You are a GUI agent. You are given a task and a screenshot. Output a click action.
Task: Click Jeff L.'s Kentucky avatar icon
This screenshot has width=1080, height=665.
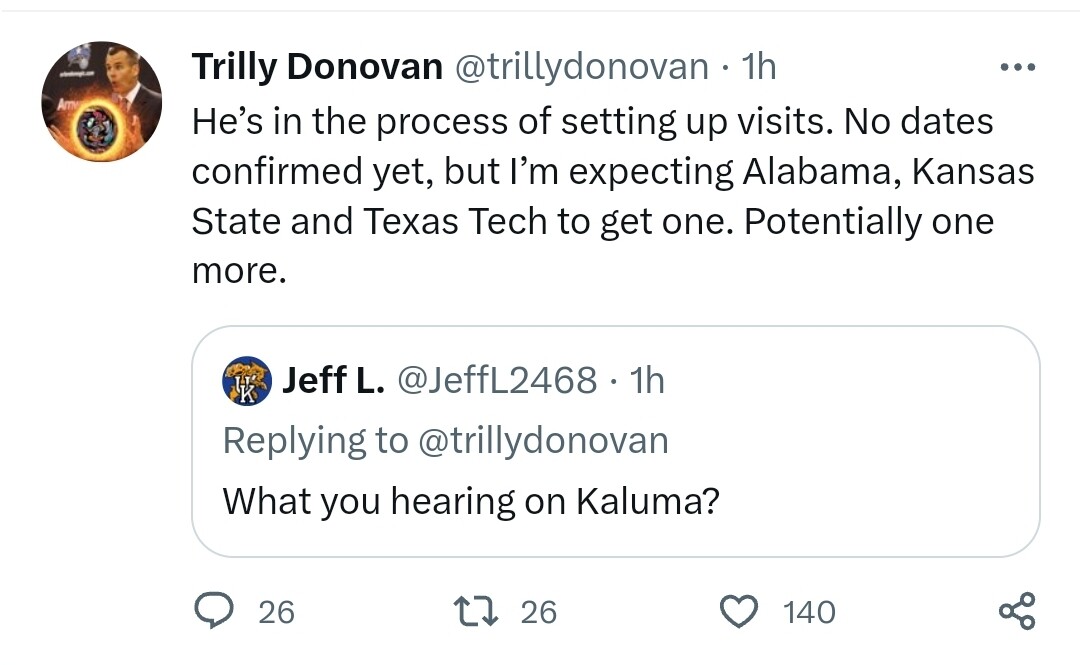[246, 381]
